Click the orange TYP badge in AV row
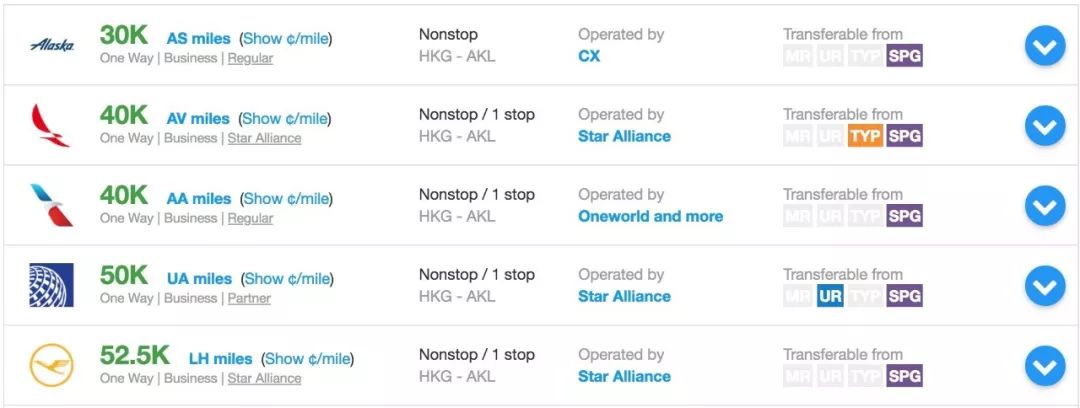Screen dimensions: 1080x408 click(866, 136)
